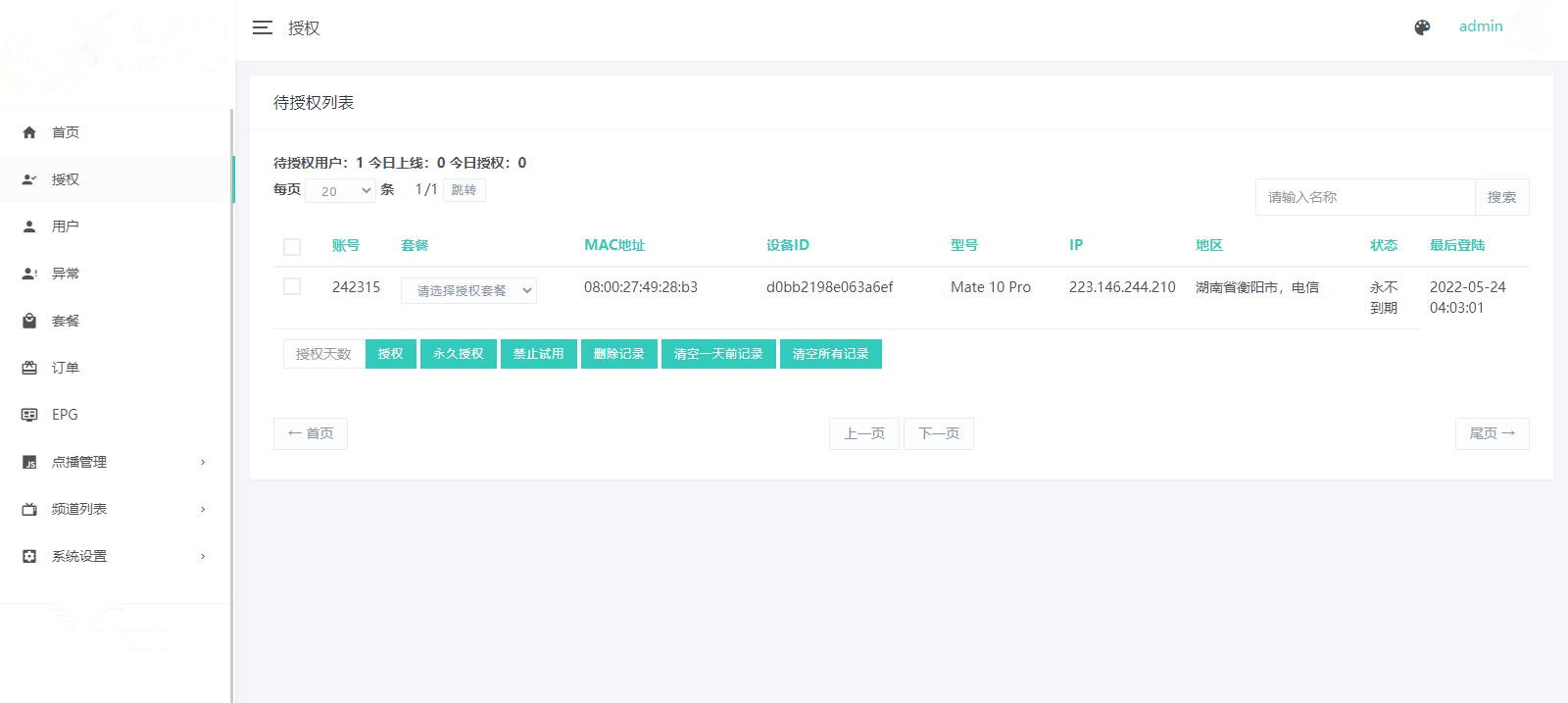
Task: Click the 最后登陆 column header
Action: coord(1457,245)
